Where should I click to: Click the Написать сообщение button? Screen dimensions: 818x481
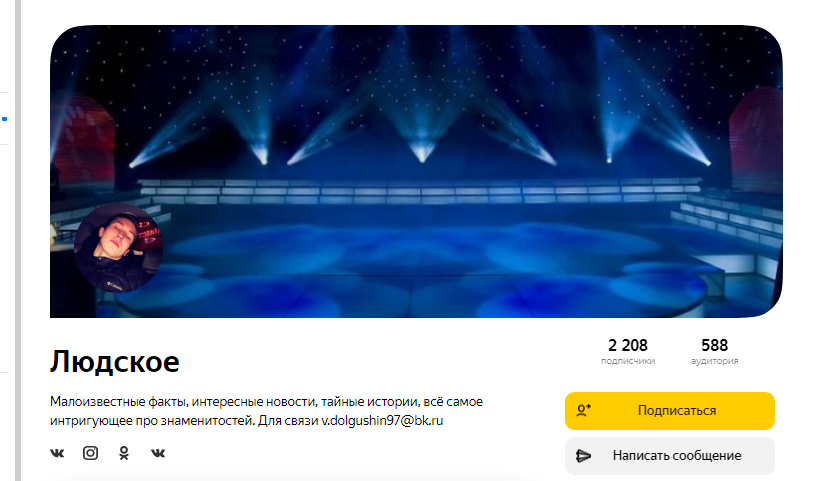click(x=670, y=456)
